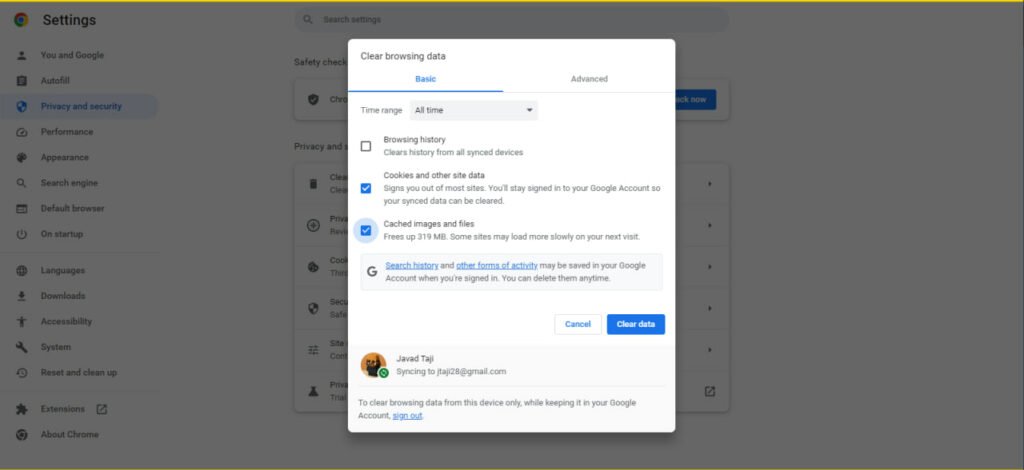Click the Appearance palette icon in sidebar
Screen dimensions: 1024x470
click(21, 158)
